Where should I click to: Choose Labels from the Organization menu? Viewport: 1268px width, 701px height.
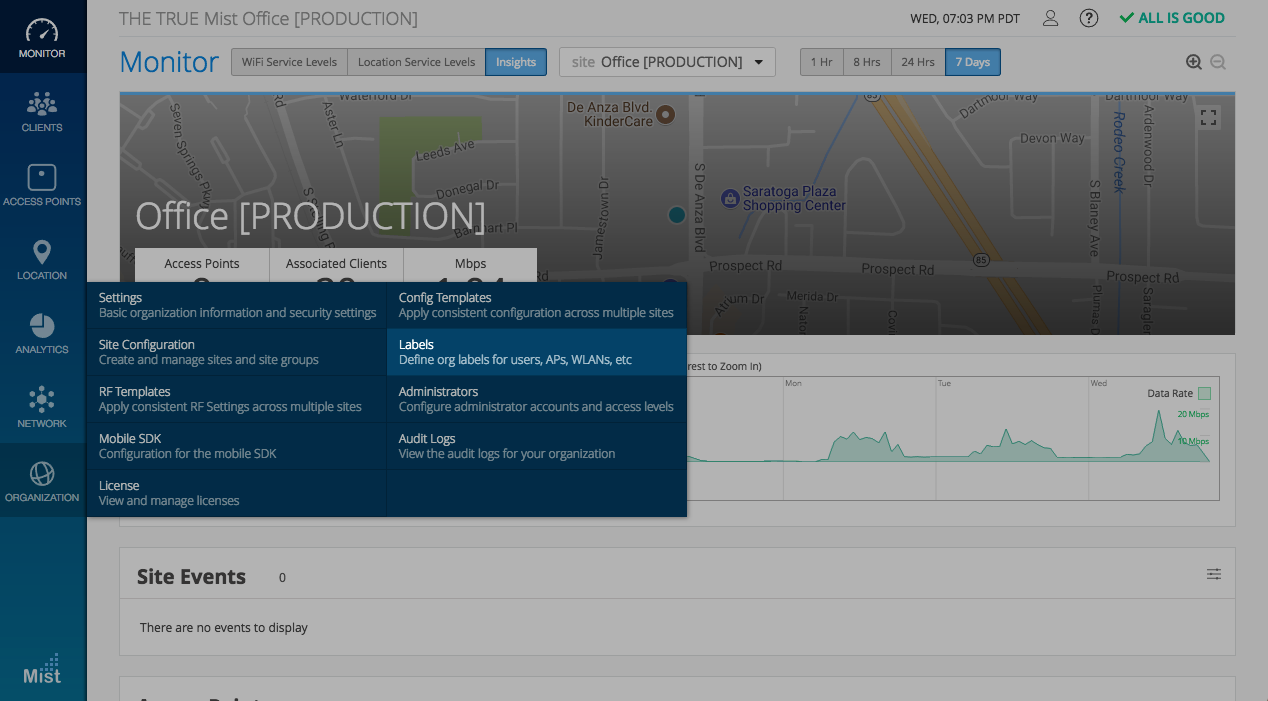(536, 352)
